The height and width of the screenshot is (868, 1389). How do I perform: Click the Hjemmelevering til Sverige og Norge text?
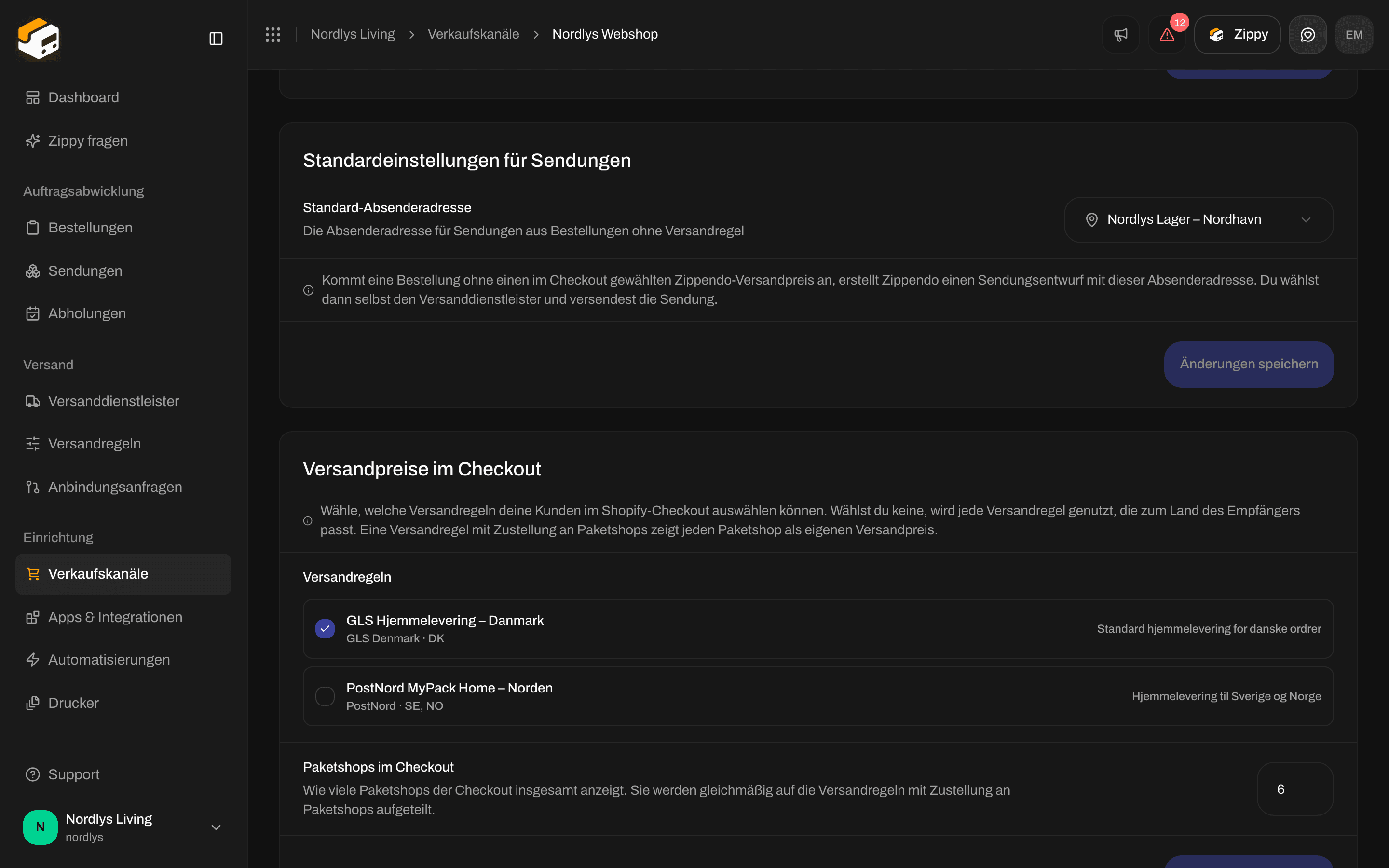(x=1226, y=696)
